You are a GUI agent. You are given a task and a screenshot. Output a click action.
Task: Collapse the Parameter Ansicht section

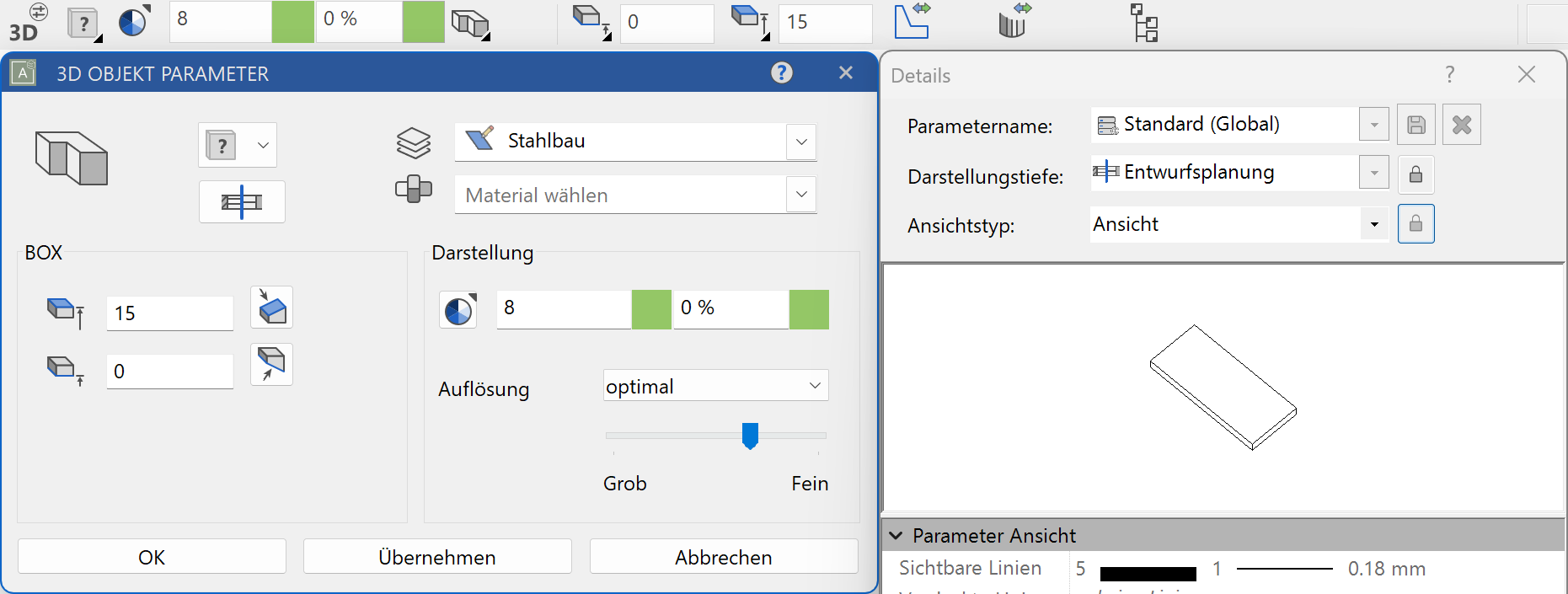tap(896, 536)
